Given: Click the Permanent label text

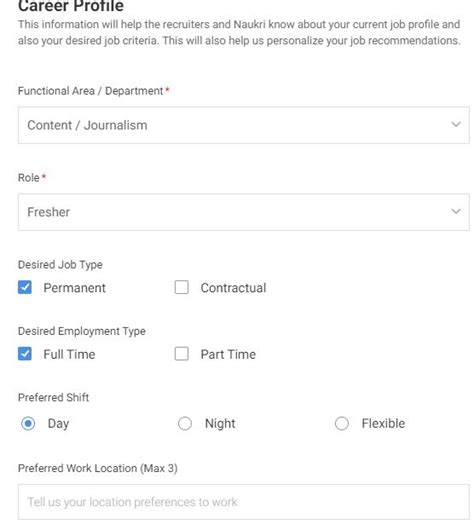Looking at the screenshot, I should (75, 288).
